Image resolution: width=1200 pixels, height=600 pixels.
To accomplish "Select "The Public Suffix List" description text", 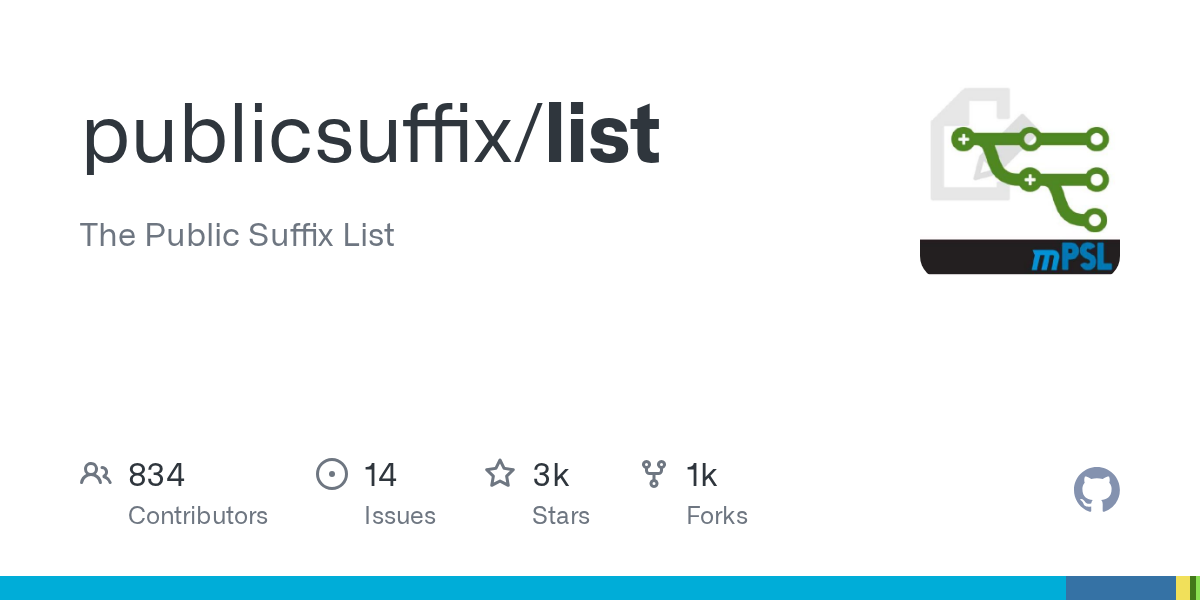I will coord(237,235).
